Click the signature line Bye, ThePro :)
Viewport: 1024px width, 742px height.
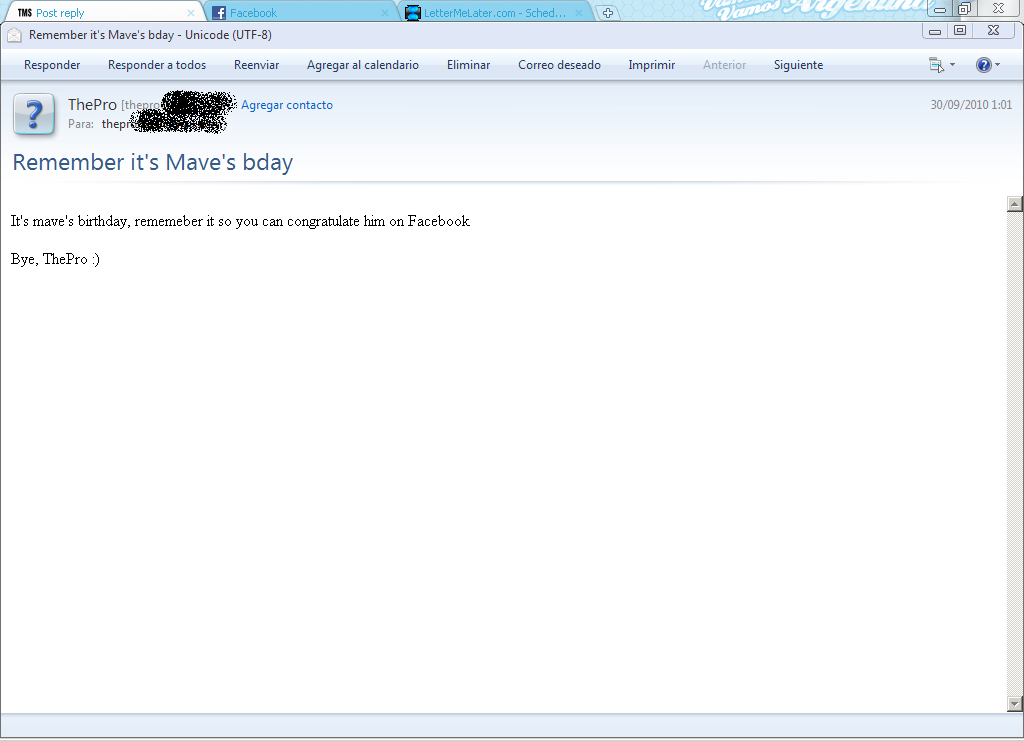(x=56, y=259)
